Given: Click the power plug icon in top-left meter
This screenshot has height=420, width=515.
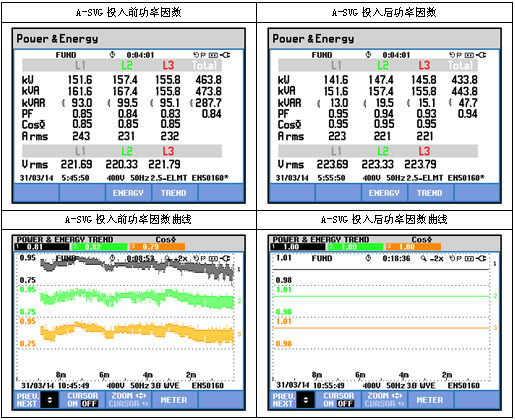Looking at the screenshot, I should pyautogui.click(x=225, y=55).
